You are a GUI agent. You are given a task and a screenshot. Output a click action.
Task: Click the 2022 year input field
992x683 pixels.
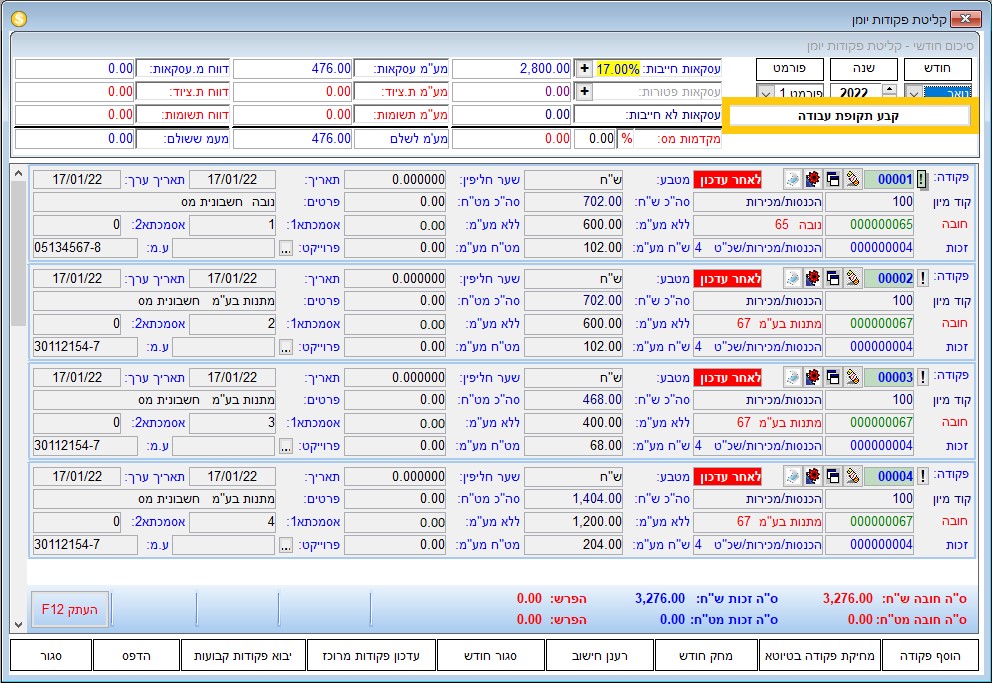coord(855,92)
